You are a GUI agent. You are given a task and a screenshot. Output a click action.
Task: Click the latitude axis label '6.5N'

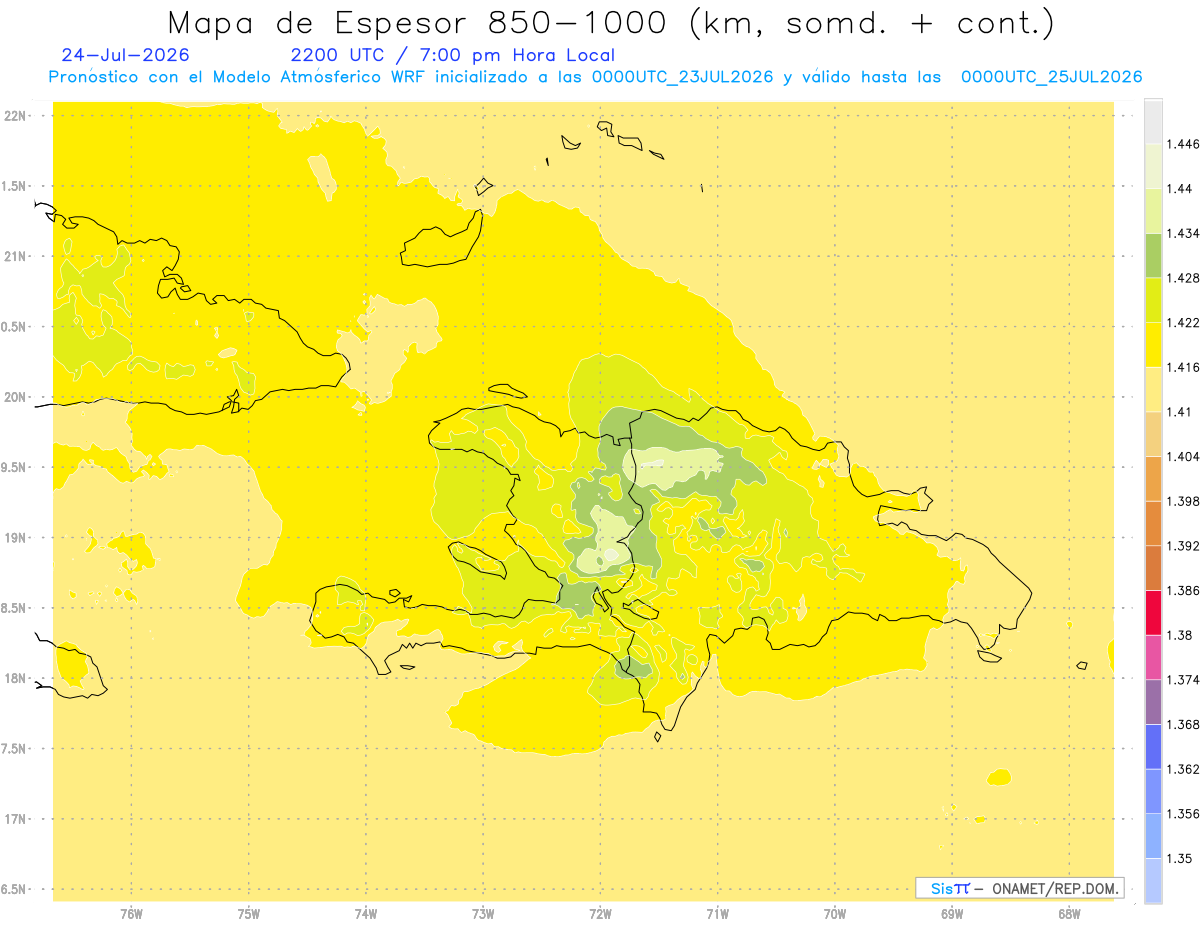[14, 890]
